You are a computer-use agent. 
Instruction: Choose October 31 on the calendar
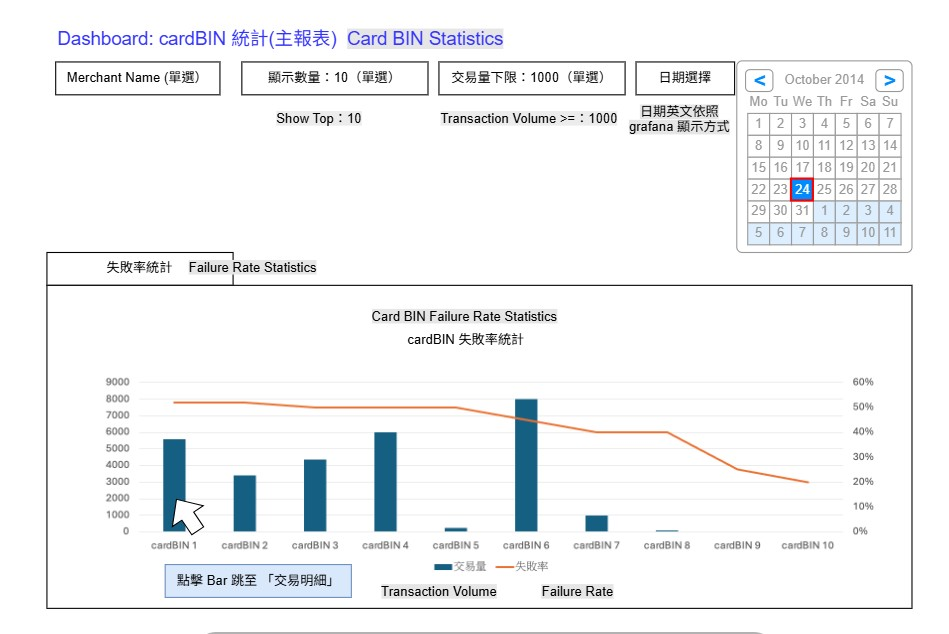pos(802,211)
